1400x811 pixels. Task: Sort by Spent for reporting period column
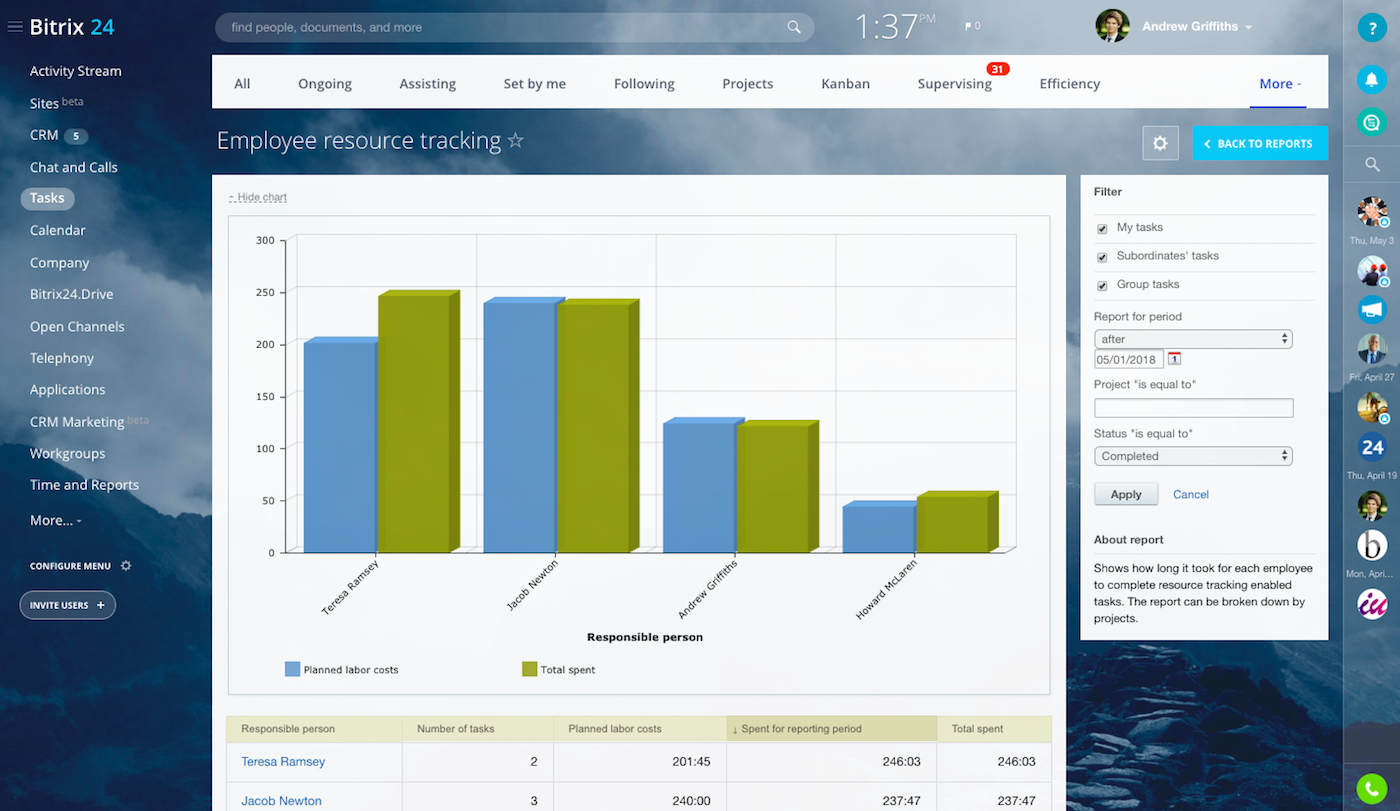coord(832,729)
